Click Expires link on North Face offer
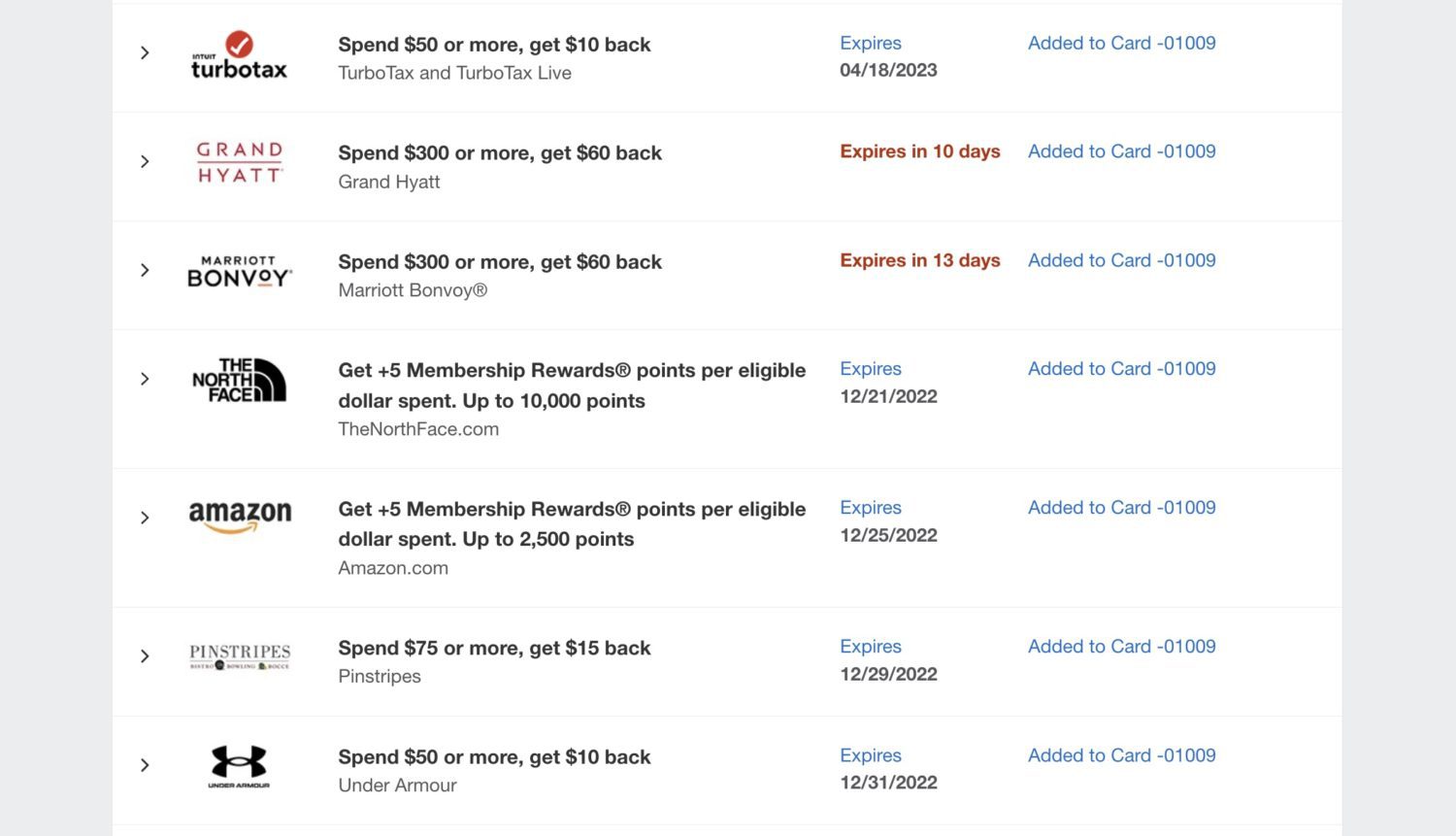The height and width of the screenshot is (836, 1456). tap(871, 368)
